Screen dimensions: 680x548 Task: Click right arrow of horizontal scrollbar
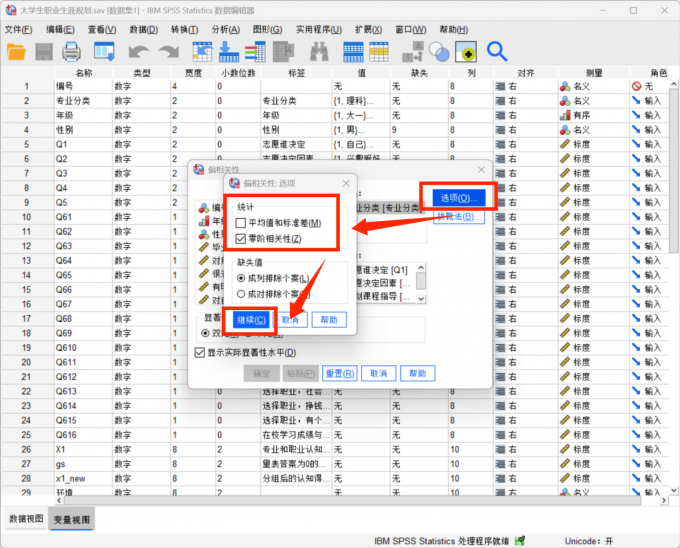pyautogui.click(x=664, y=500)
